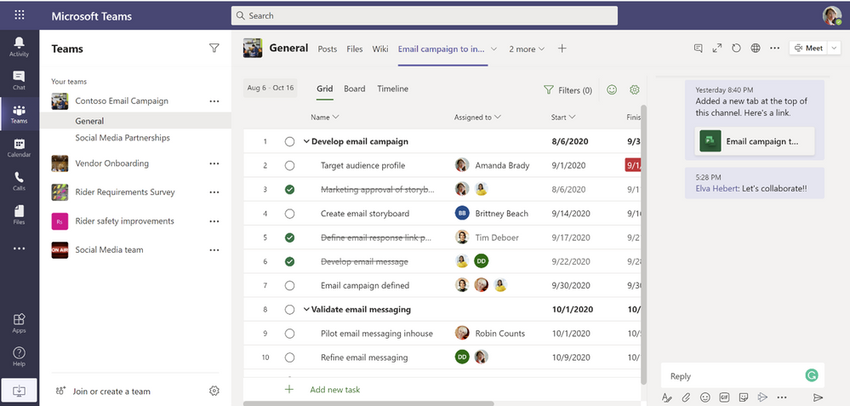Screen dimensions: 850x406
Task: Mark Target audience profile task complete
Action: (x=289, y=165)
